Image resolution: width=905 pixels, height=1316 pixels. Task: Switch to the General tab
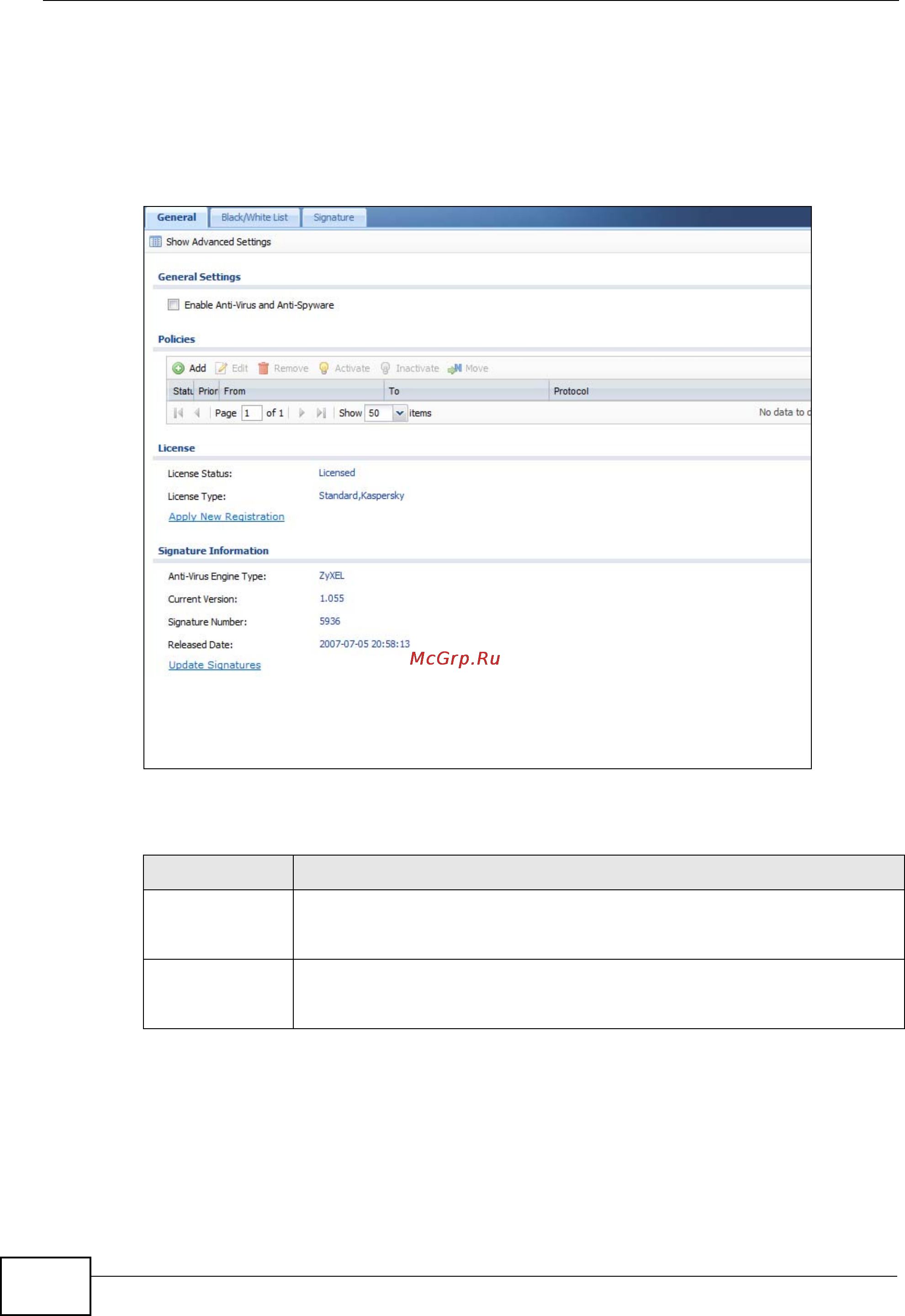click(176, 218)
